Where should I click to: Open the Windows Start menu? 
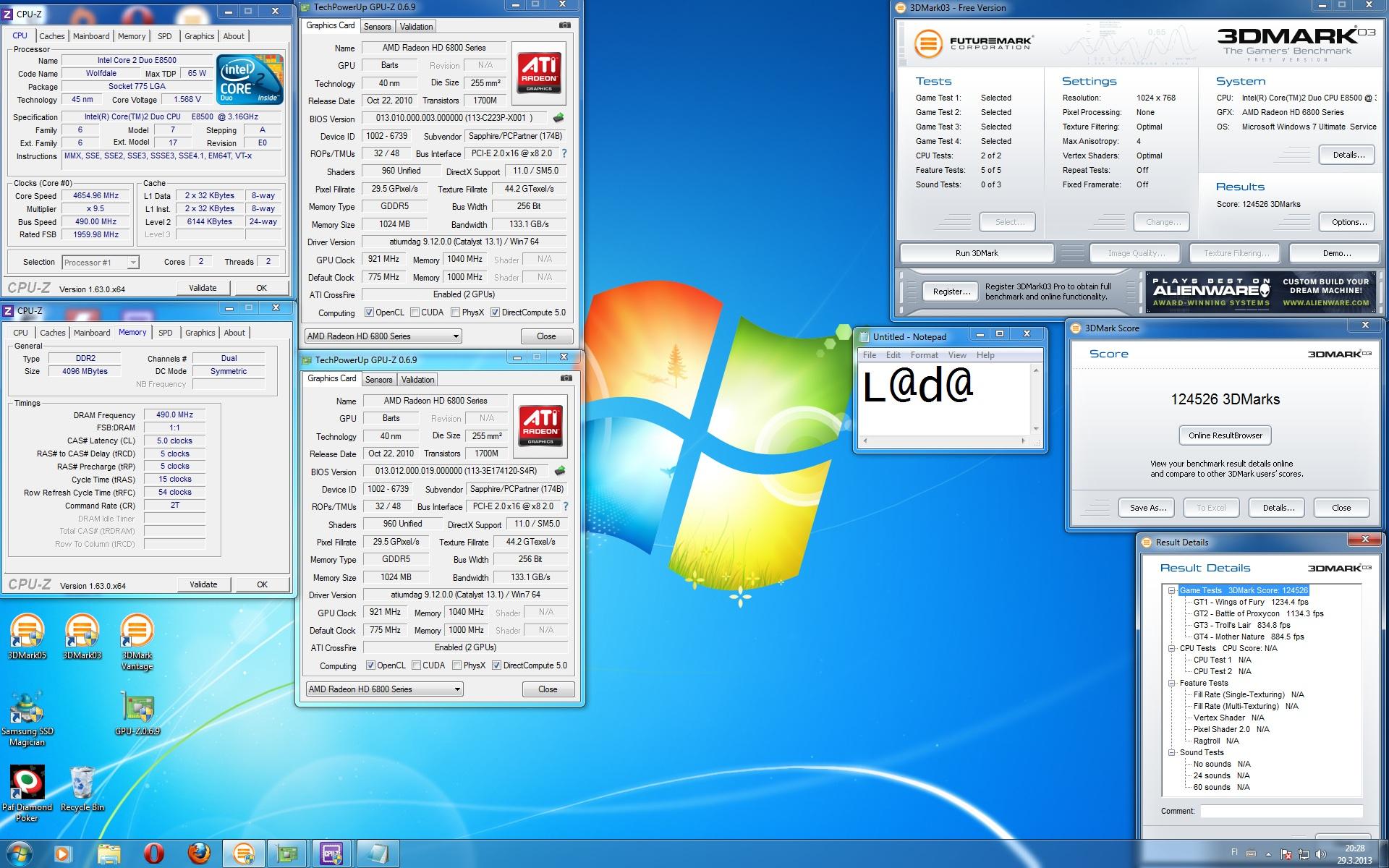click(x=20, y=854)
